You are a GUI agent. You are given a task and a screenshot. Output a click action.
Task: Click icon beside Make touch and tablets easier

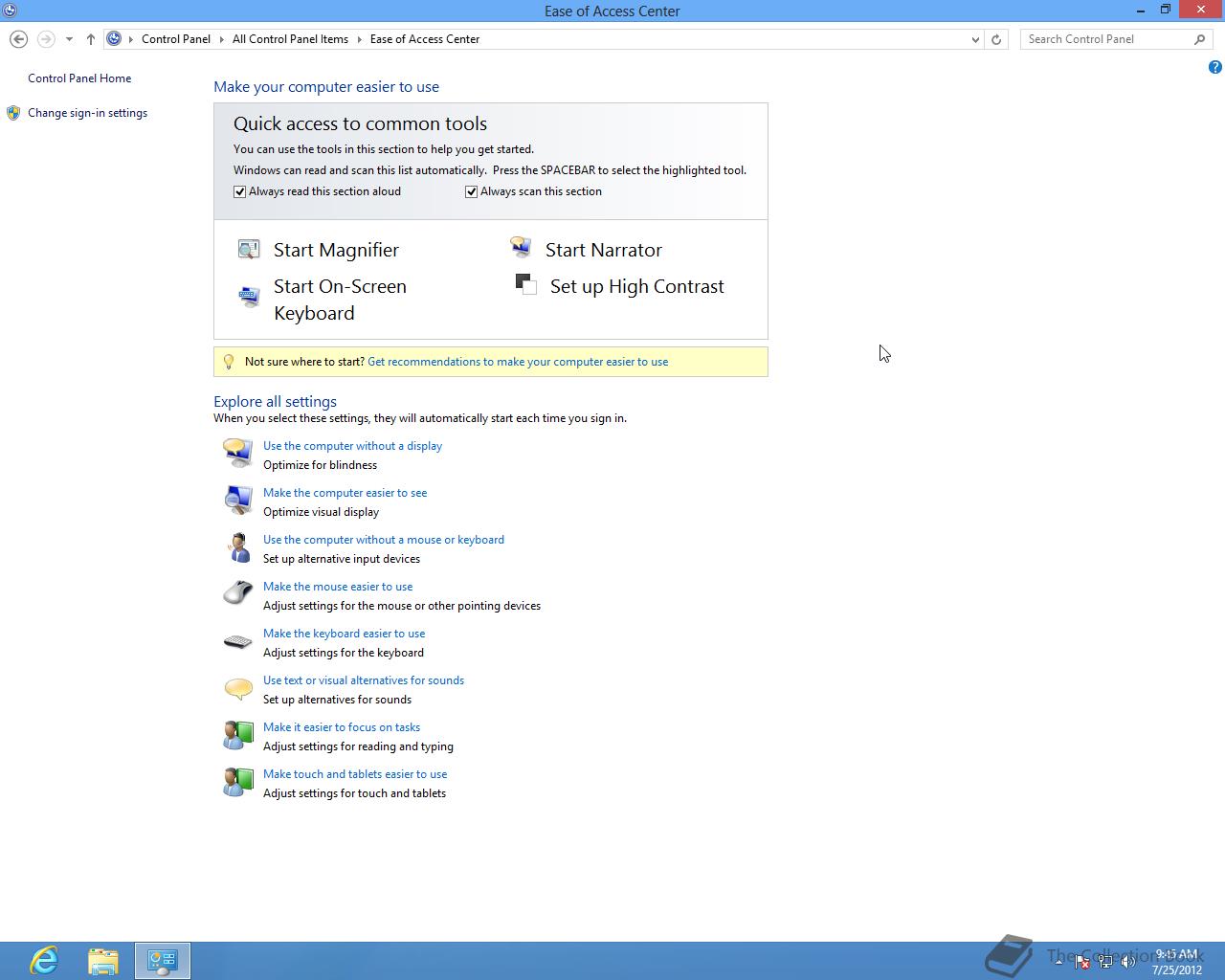(237, 782)
